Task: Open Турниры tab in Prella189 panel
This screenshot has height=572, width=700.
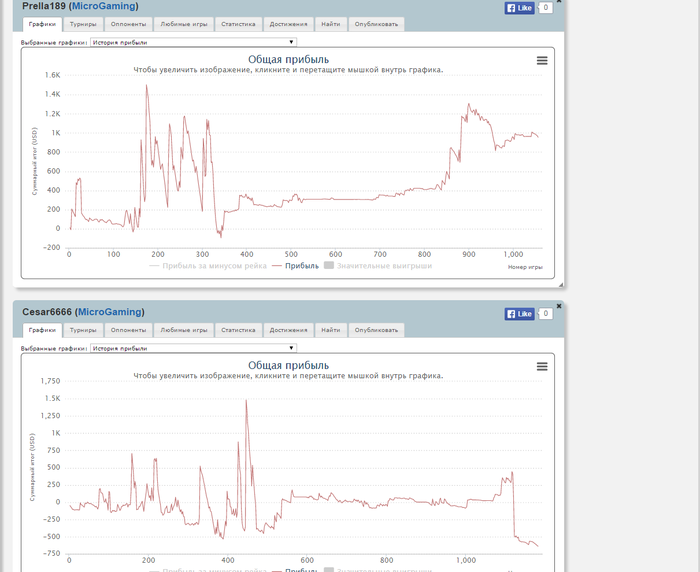Action: pos(83,24)
